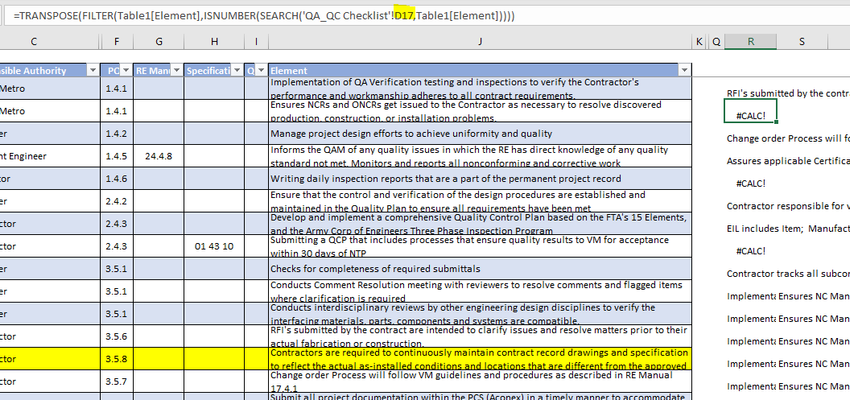Select column R 'Contractor tracks all subcon'
Viewport: 850px width, 400px height.
[x=788, y=274]
